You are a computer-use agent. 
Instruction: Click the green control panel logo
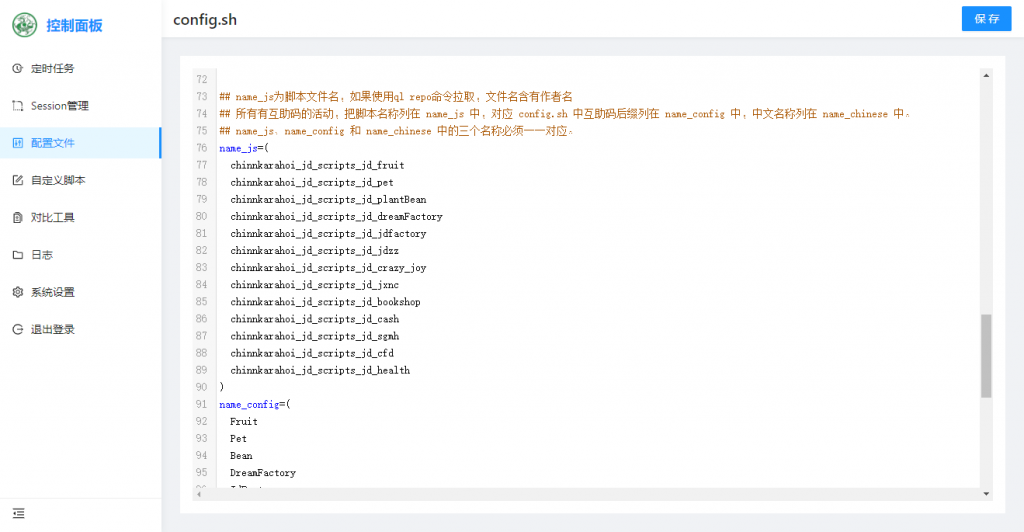26,25
